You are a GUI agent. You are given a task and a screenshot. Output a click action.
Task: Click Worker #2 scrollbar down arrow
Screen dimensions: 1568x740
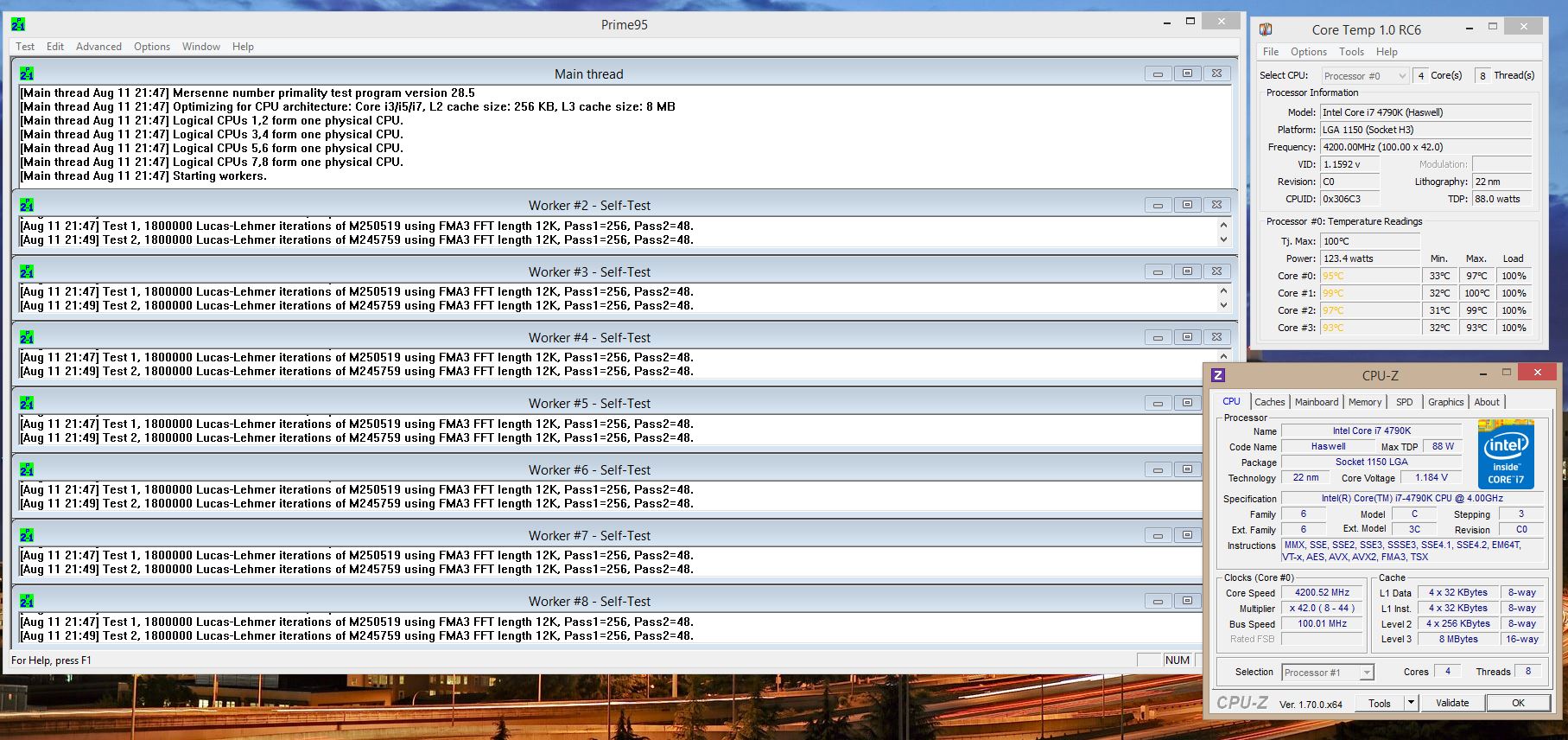pos(1223,239)
